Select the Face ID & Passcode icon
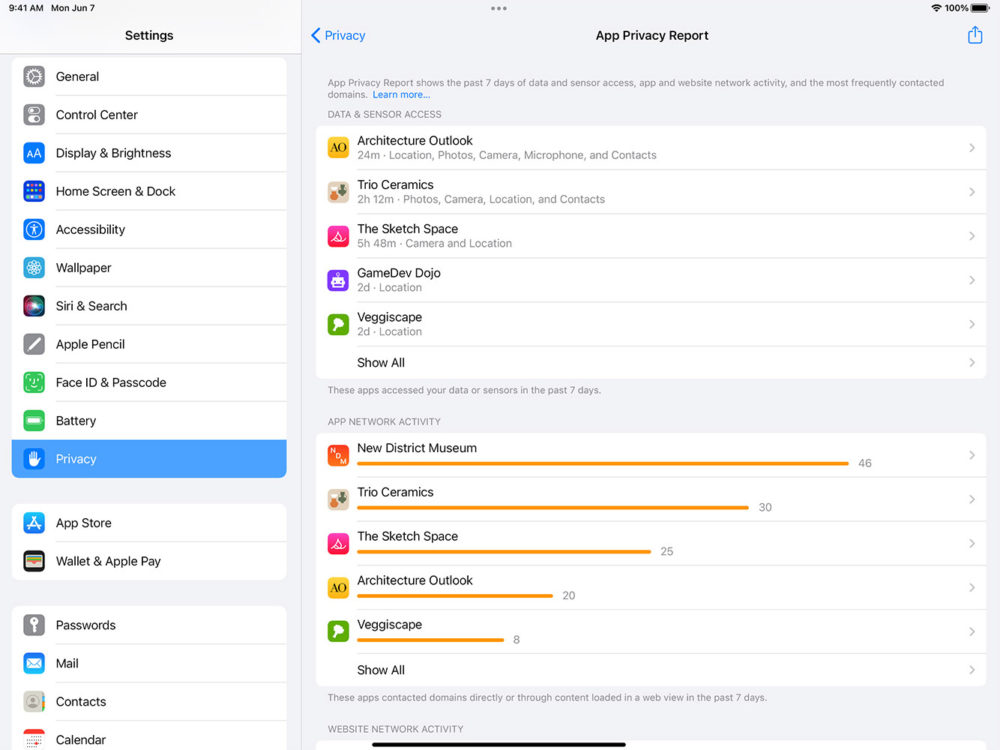The width and height of the screenshot is (1000, 750). [x=34, y=382]
